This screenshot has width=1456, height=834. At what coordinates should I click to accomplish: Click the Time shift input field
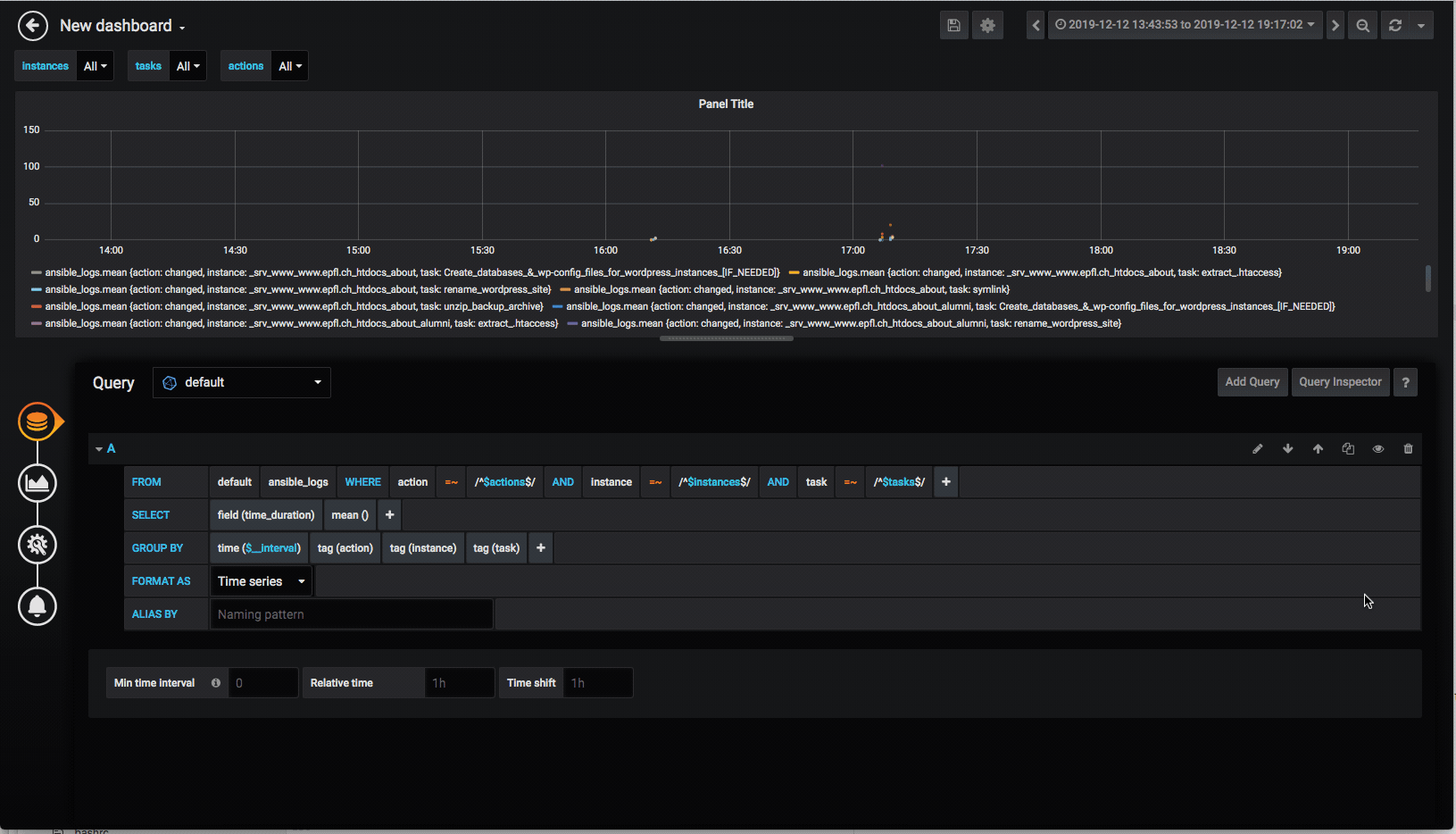598,683
